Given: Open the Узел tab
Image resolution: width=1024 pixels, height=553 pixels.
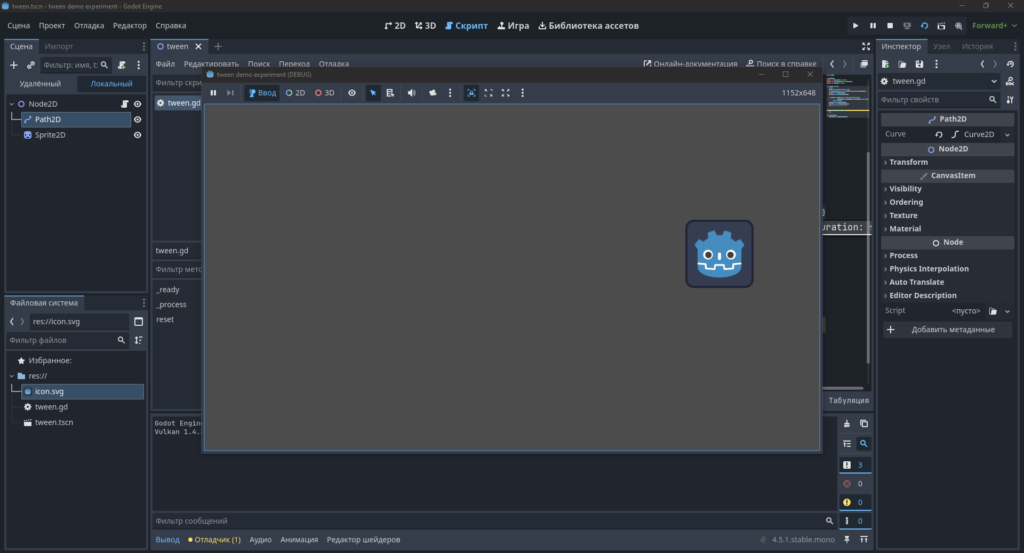Looking at the screenshot, I should (x=941, y=46).
